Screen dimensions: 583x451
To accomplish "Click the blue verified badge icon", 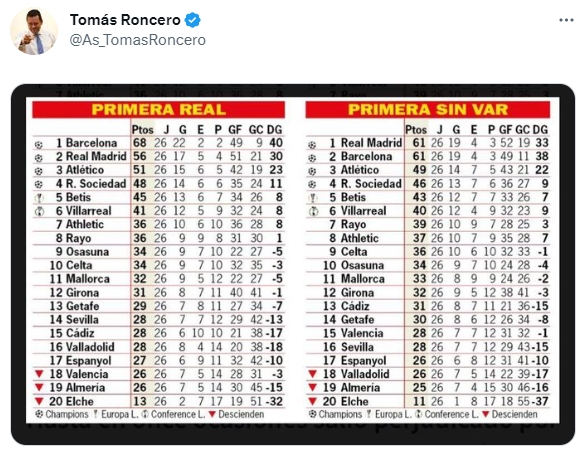I will pyautogui.click(x=193, y=20).
